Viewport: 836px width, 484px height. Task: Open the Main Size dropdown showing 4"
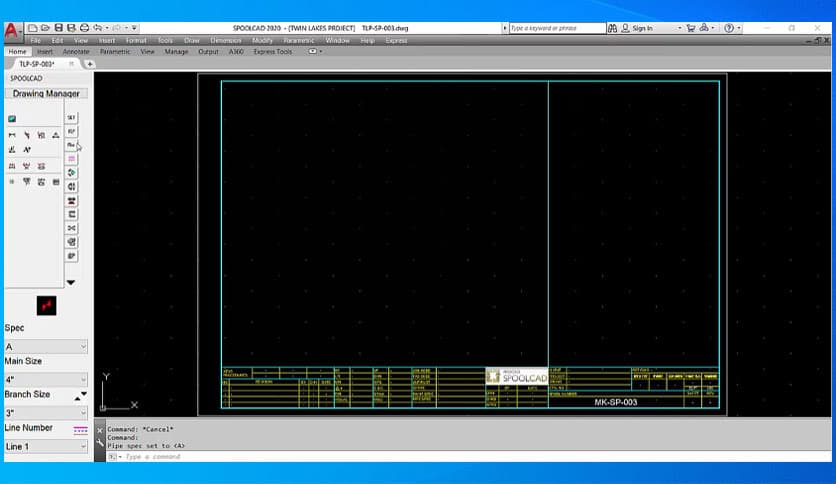click(x=46, y=380)
